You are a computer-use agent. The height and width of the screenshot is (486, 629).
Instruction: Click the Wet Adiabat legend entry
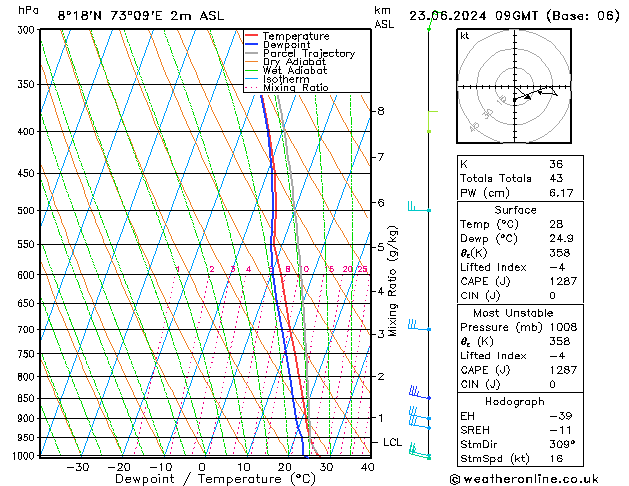click(286, 71)
